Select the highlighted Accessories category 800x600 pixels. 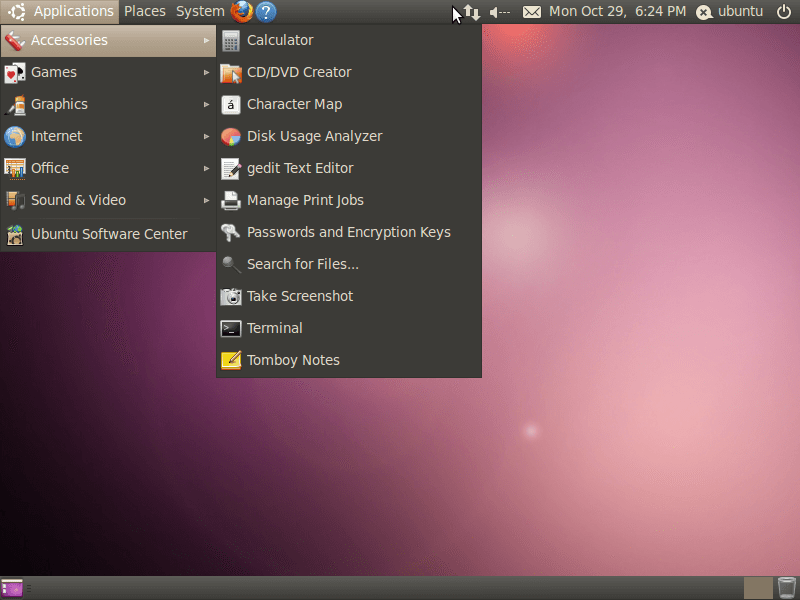(108, 40)
